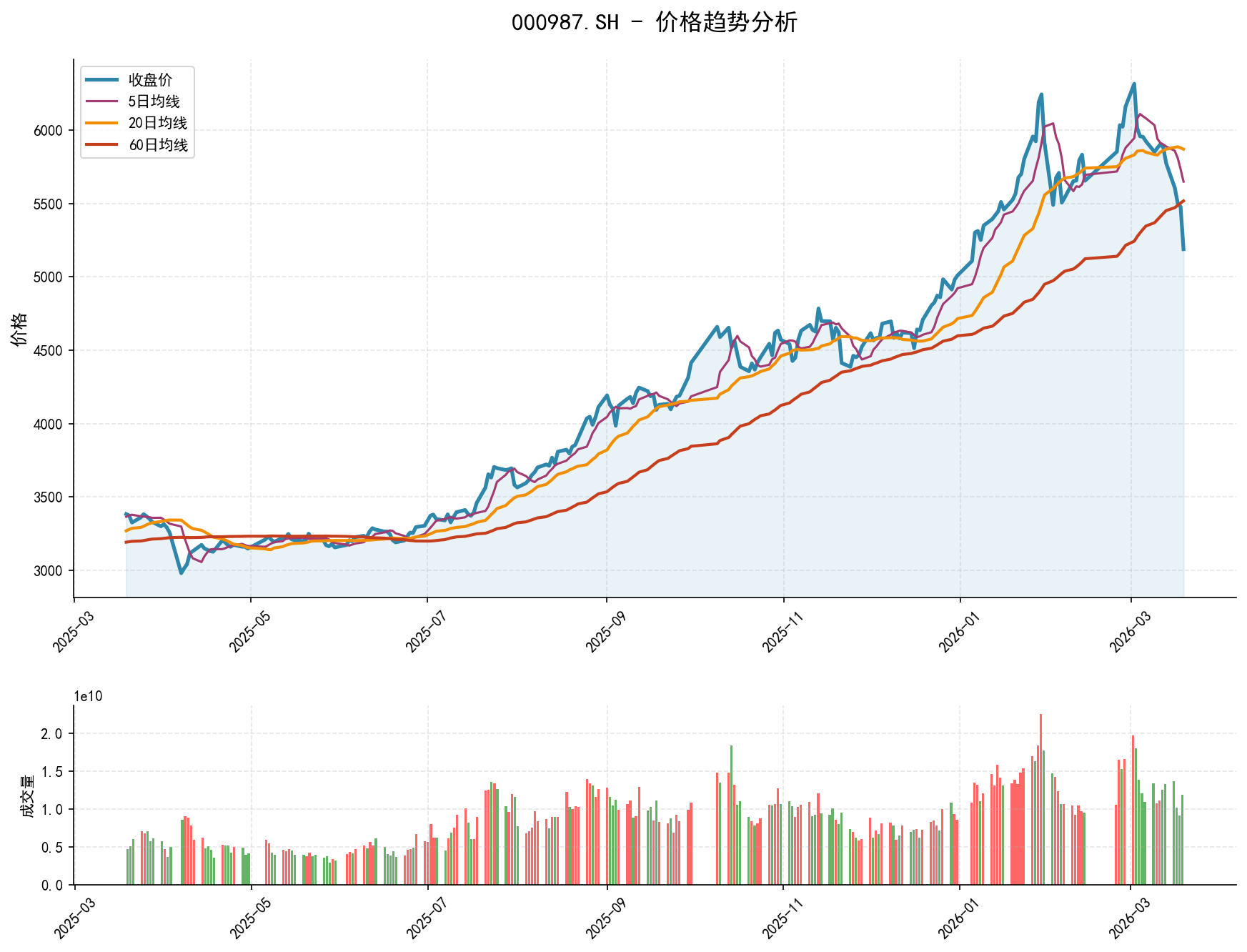Click the chart title 000987.SH 价格趋势分析
Image resolution: width=1247 pixels, height=952 pixels.
coord(654,23)
